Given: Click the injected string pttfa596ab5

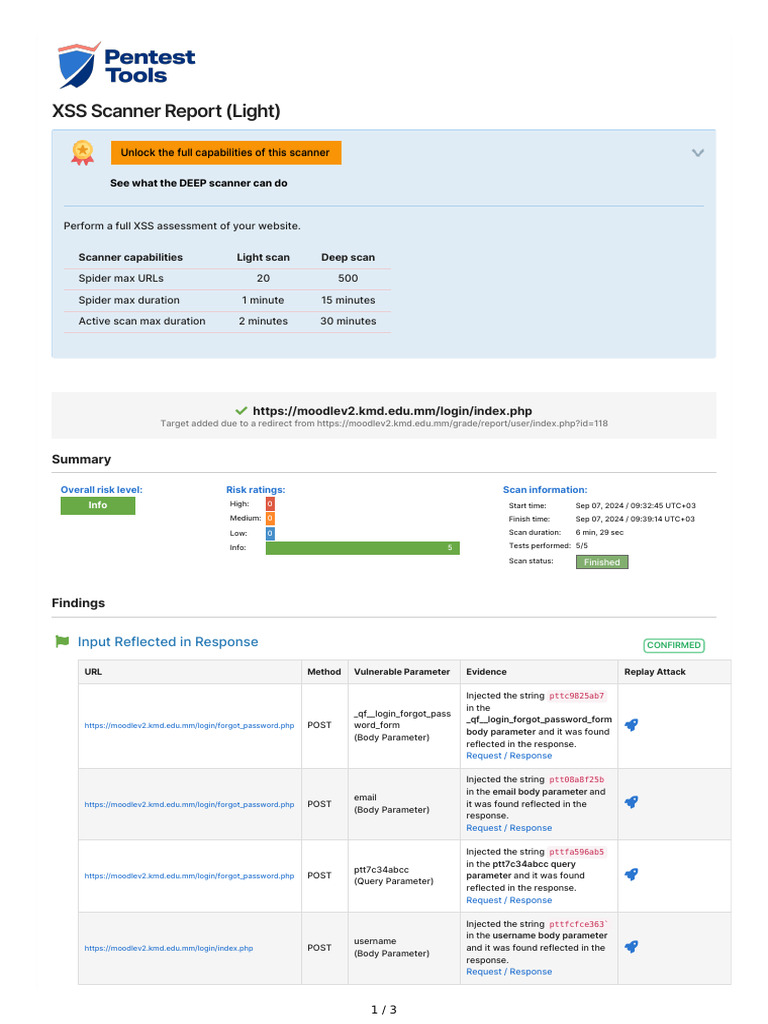Looking at the screenshot, I should pos(577,852).
